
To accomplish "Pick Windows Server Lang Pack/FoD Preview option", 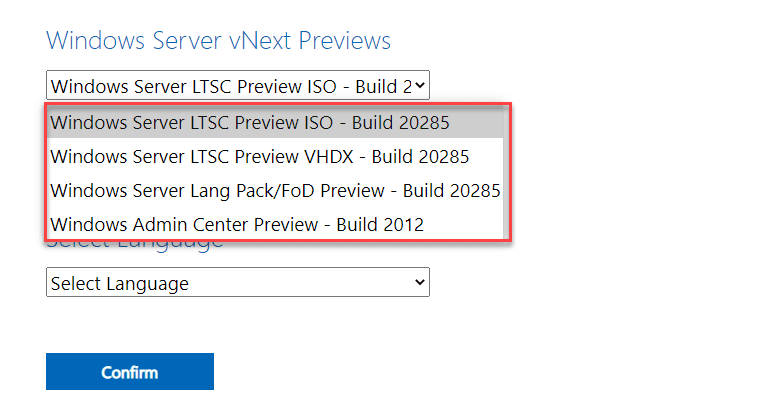I will (275, 190).
